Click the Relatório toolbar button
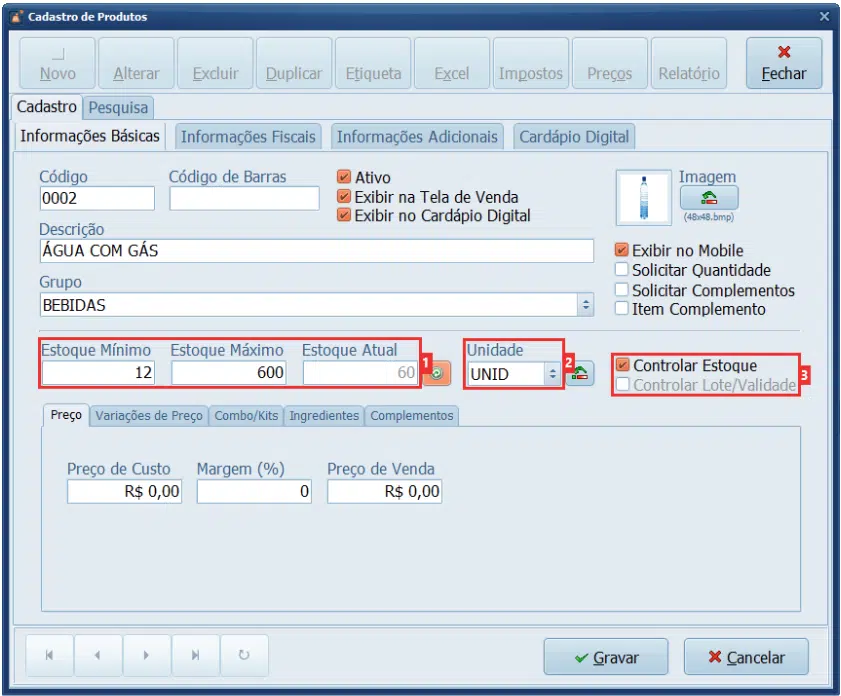The image size is (841, 696). pyautogui.click(x=689, y=63)
